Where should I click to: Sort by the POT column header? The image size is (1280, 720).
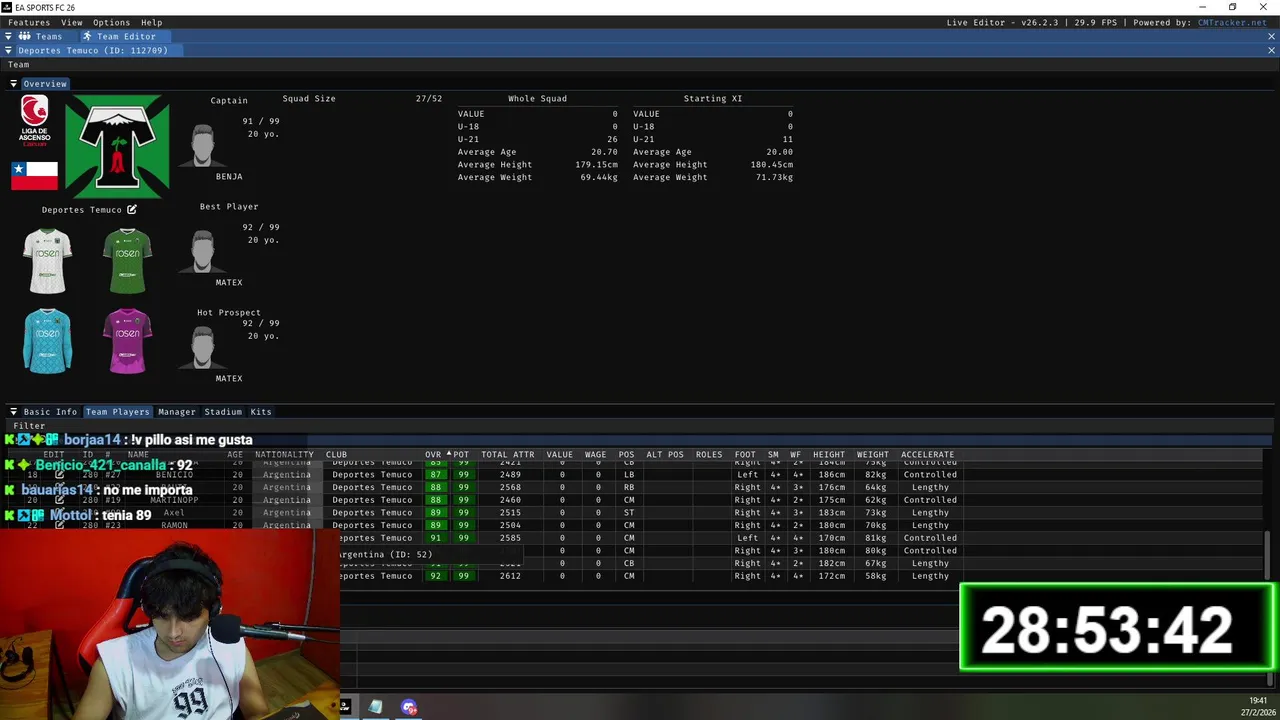(x=461, y=455)
